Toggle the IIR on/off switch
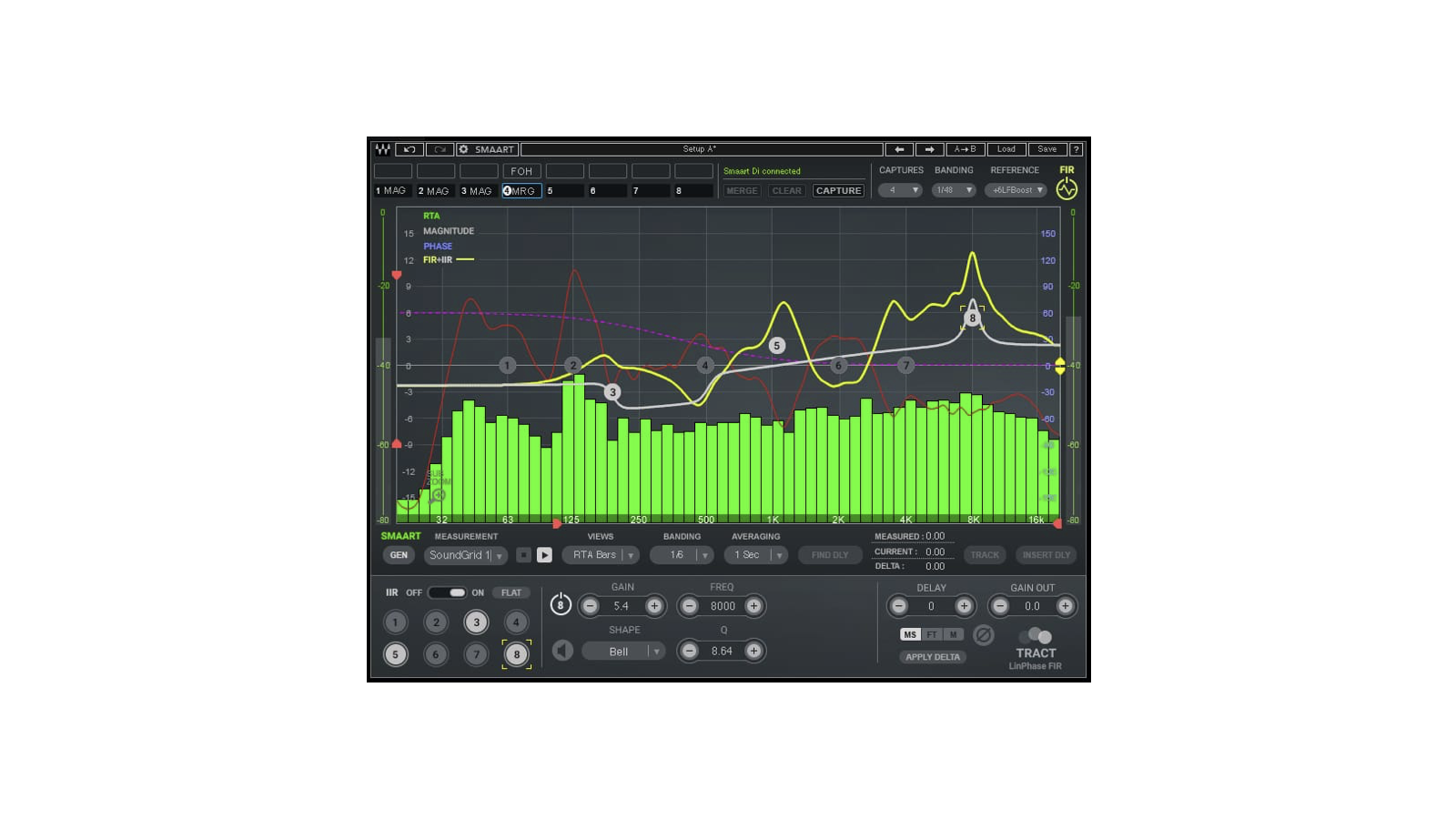Screen dimensions: 1456x819 point(447,592)
